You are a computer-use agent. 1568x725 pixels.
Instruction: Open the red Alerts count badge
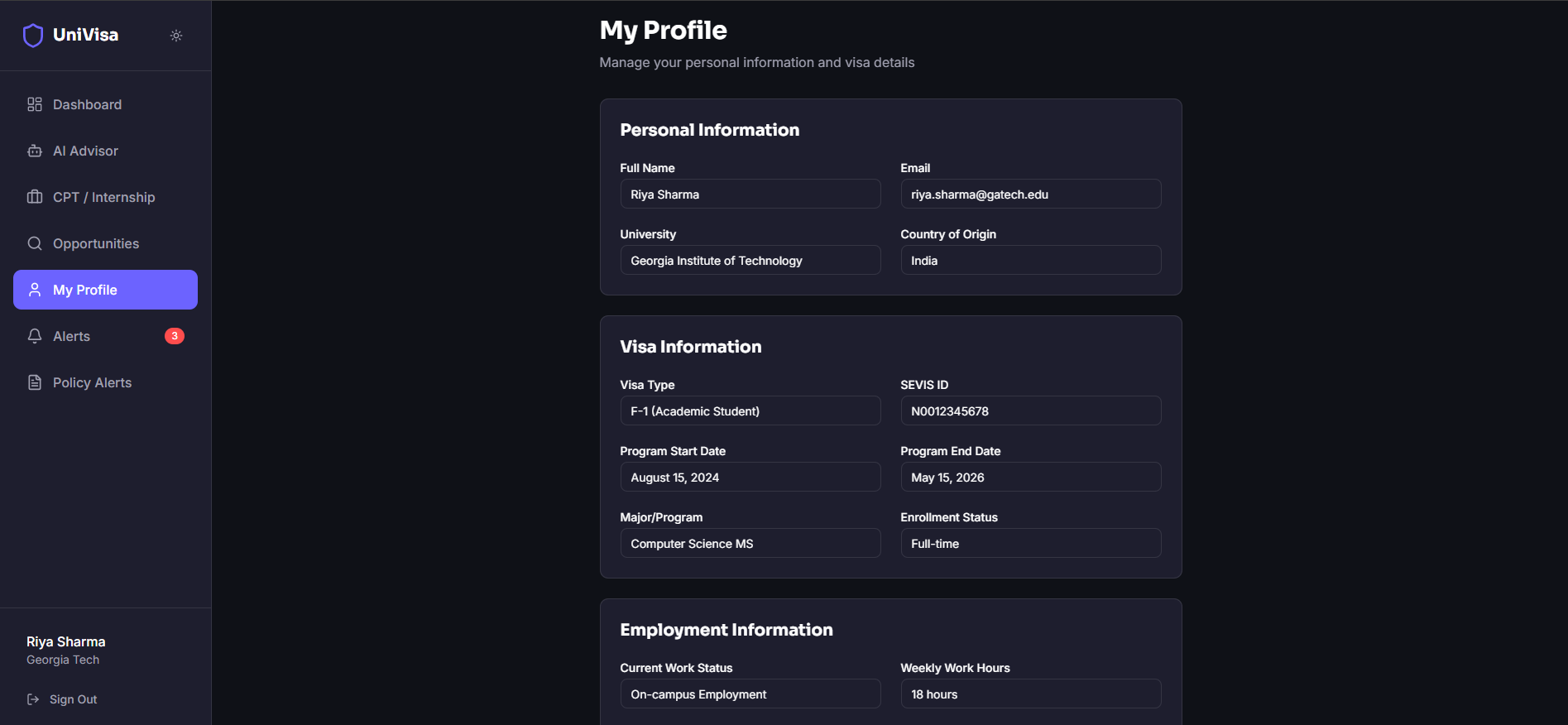(175, 336)
